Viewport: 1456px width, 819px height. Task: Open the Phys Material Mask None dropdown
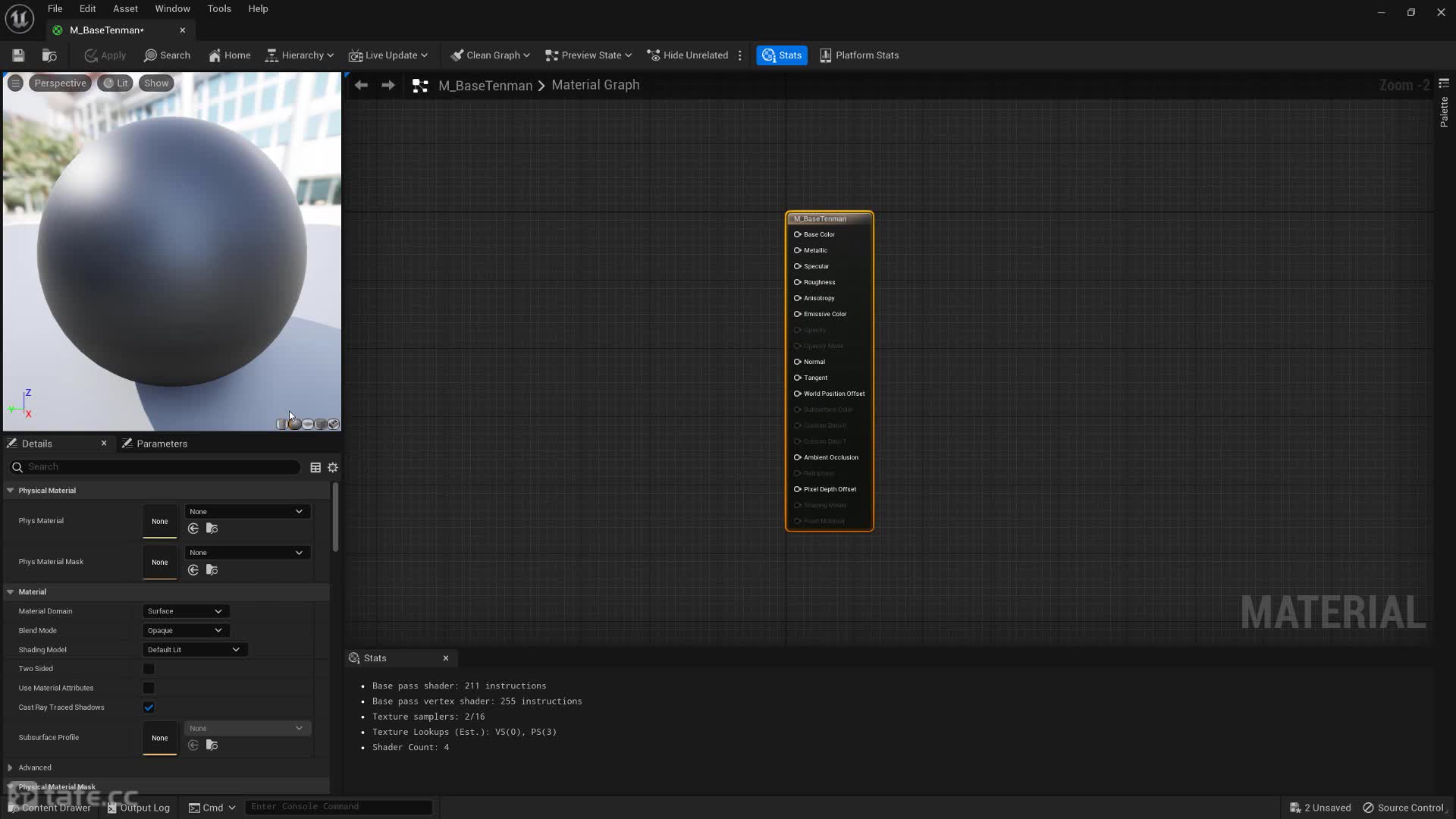tap(247, 553)
